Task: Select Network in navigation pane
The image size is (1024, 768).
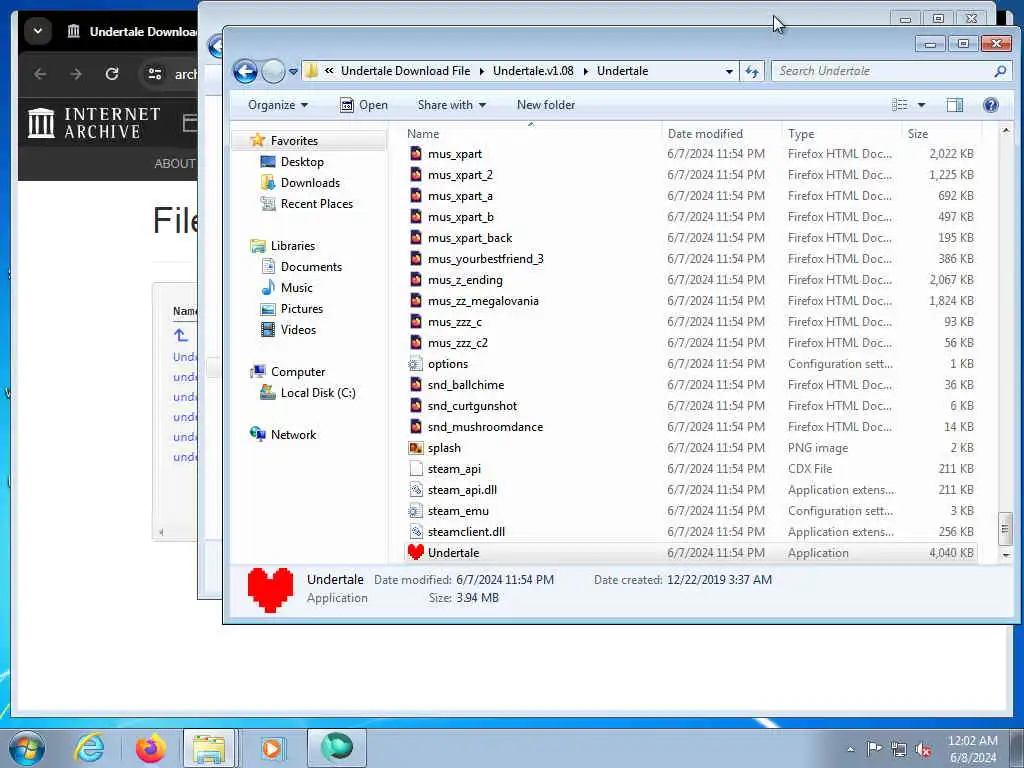Action: tap(293, 435)
